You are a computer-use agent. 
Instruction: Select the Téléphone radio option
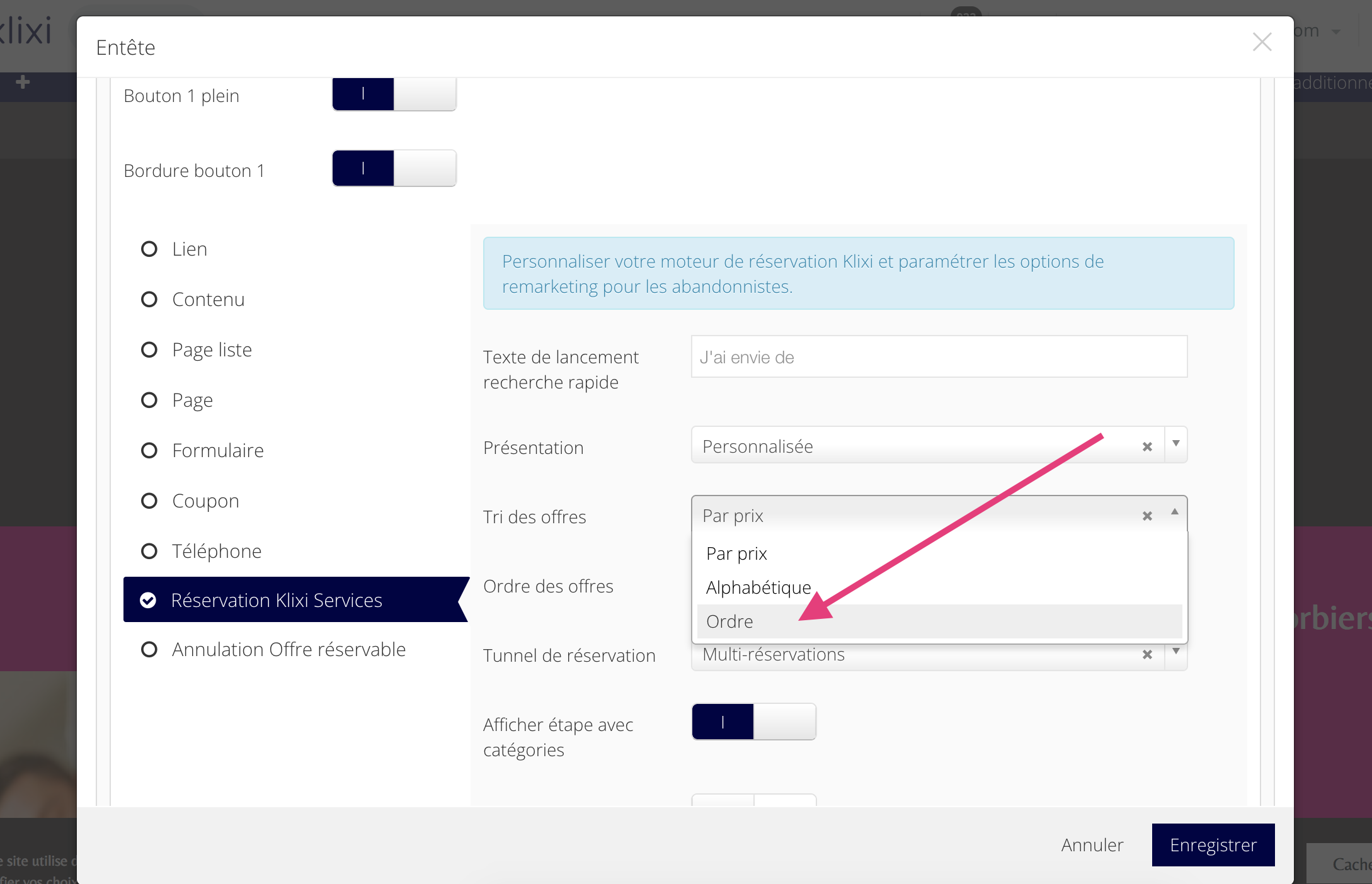coord(149,552)
